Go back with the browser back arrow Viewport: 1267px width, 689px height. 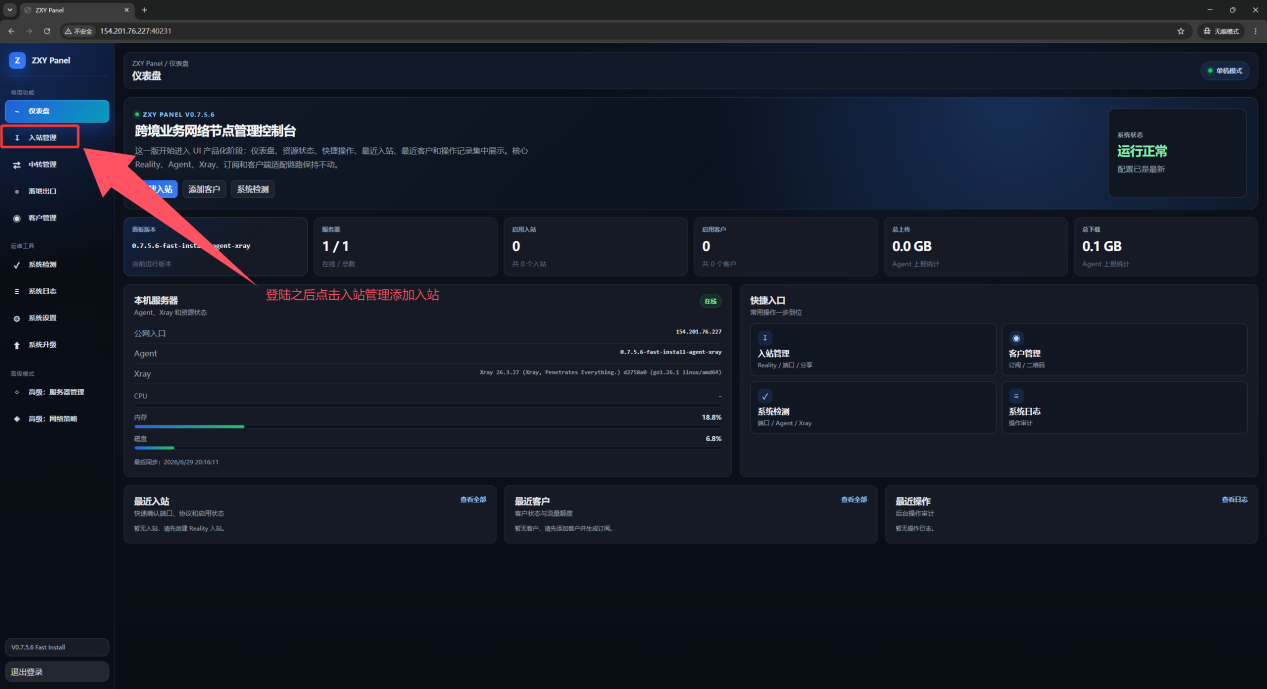pos(11,31)
